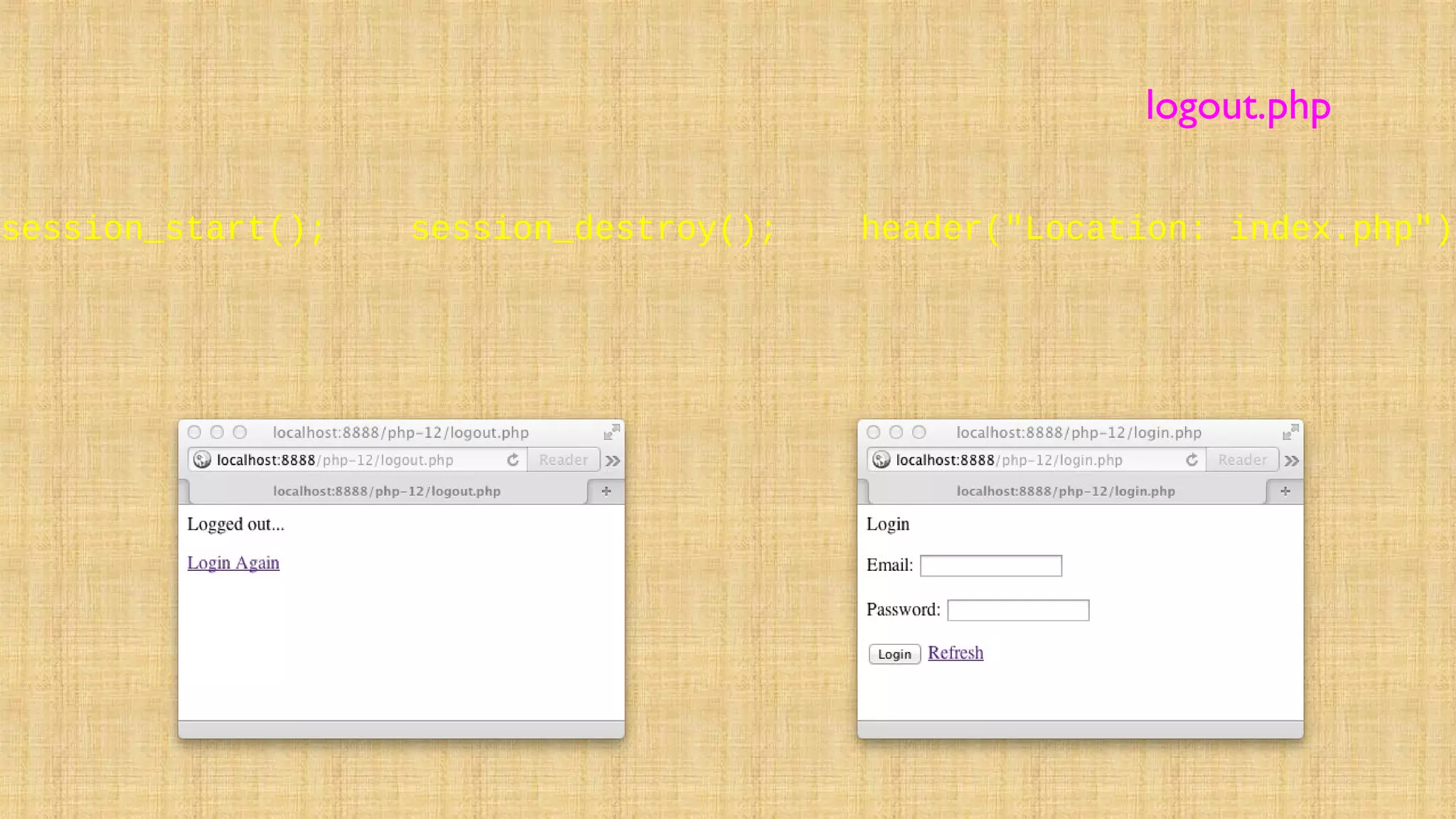This screenshot has height=819, width=1456.
Task: Close the logout.php browser window
Action: click(x=194, y=432)
